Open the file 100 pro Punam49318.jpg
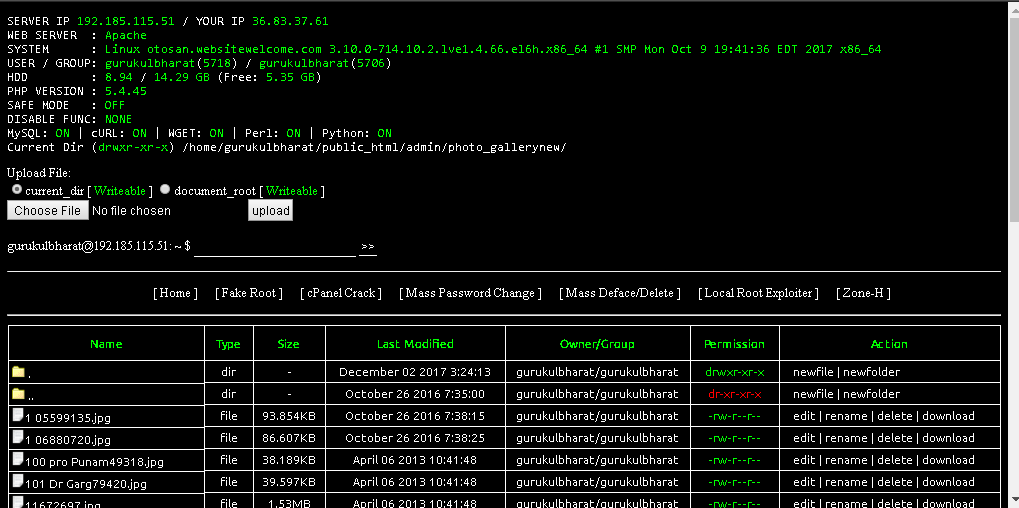Screen dimensions: 1019x508 (x=94, y=463)
